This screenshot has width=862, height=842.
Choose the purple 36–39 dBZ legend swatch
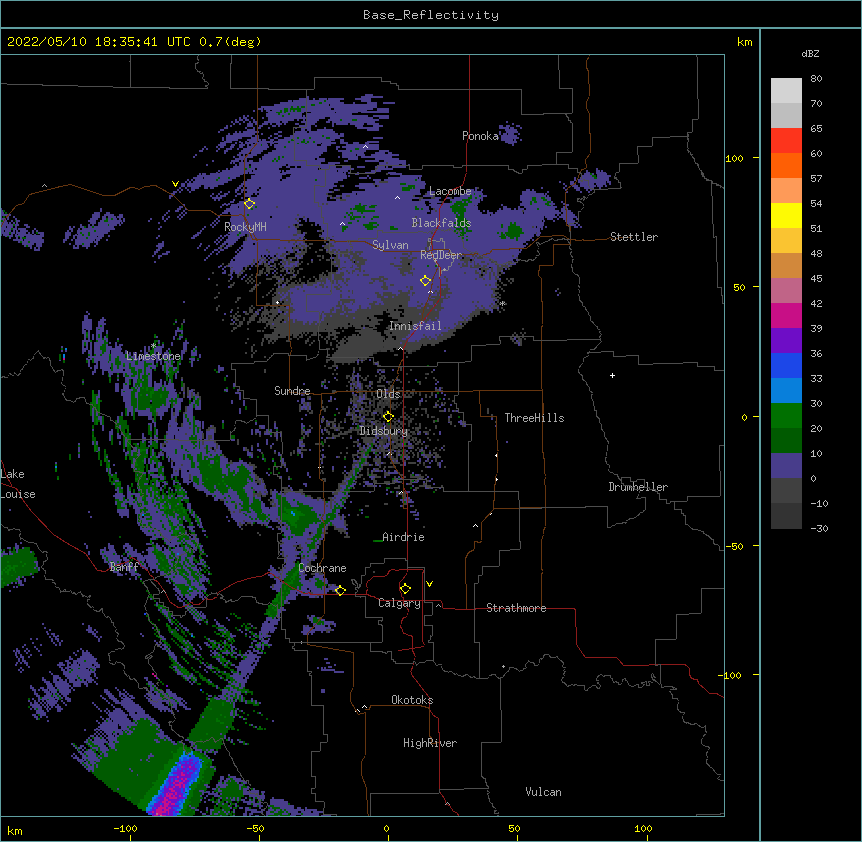pos(786,341)
